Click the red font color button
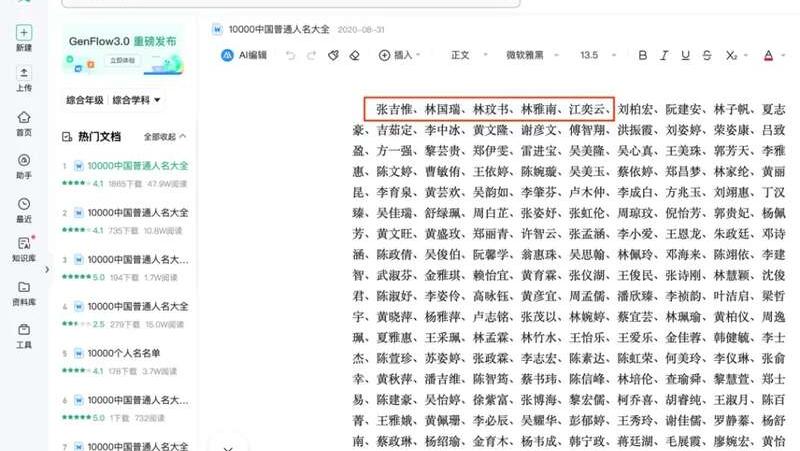800x451 pixels. click(x=768, y=55)
